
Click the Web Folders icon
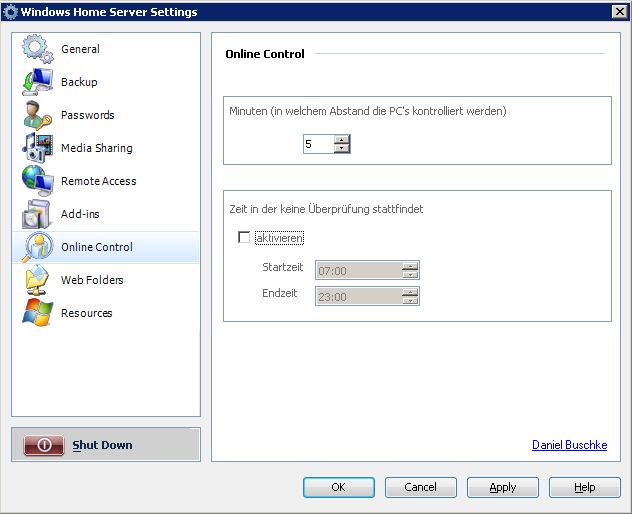point(37,280)
